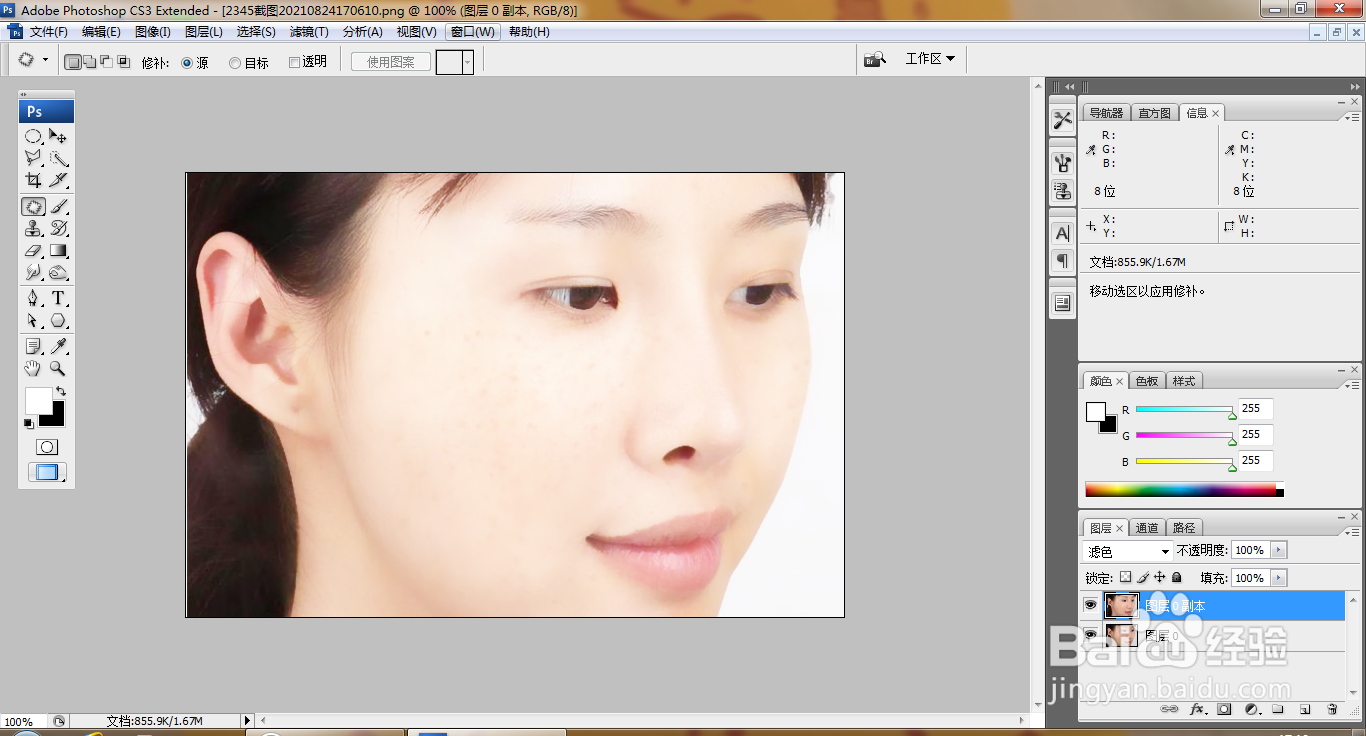Open the pattern picker dropdown arrow

click(x=467, y=62)
